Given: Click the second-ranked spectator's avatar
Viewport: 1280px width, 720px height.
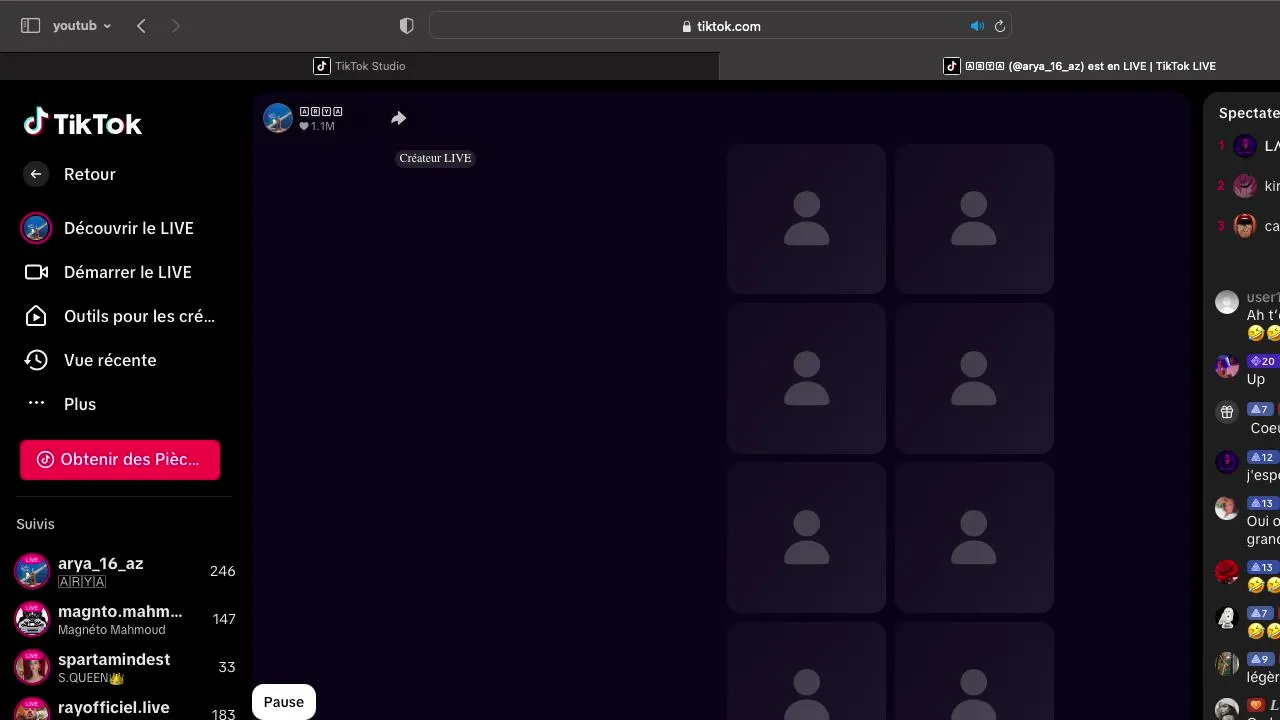Looking at the screenshot, I should pyautogui.click(x=1245, y=186).
